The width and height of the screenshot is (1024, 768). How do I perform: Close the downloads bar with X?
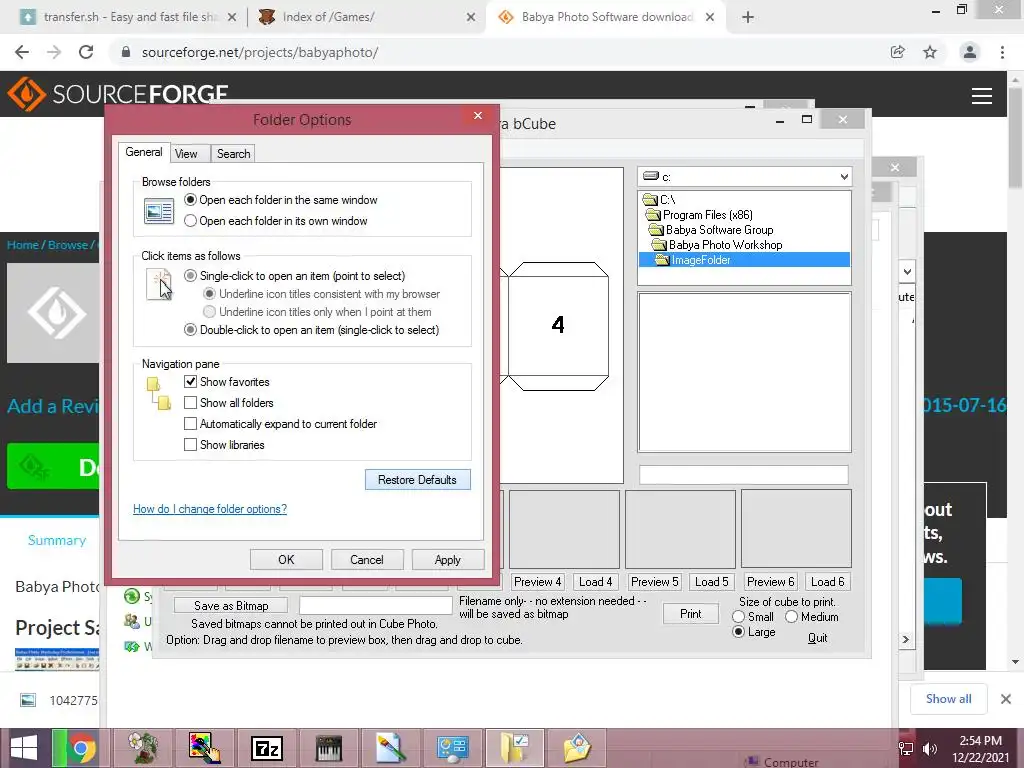tap(1006, 699)
